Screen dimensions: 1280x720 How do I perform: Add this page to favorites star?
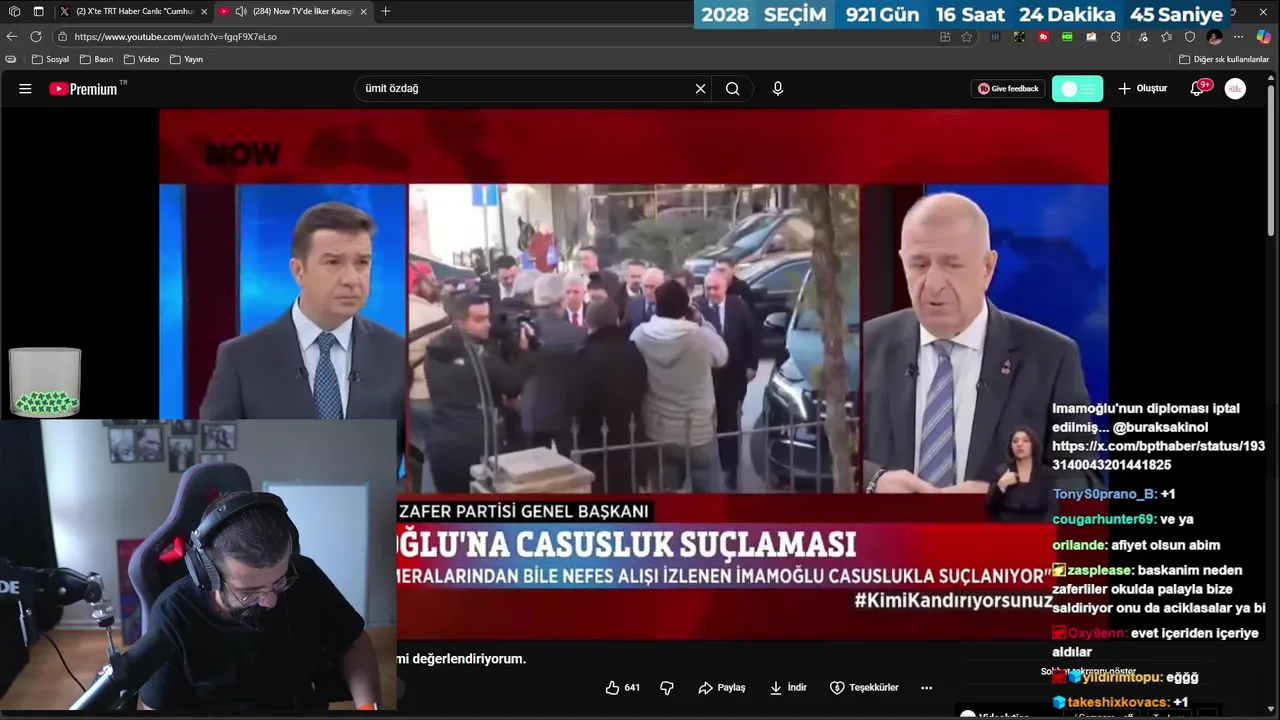pyautogui.click(x=966, y=36)
